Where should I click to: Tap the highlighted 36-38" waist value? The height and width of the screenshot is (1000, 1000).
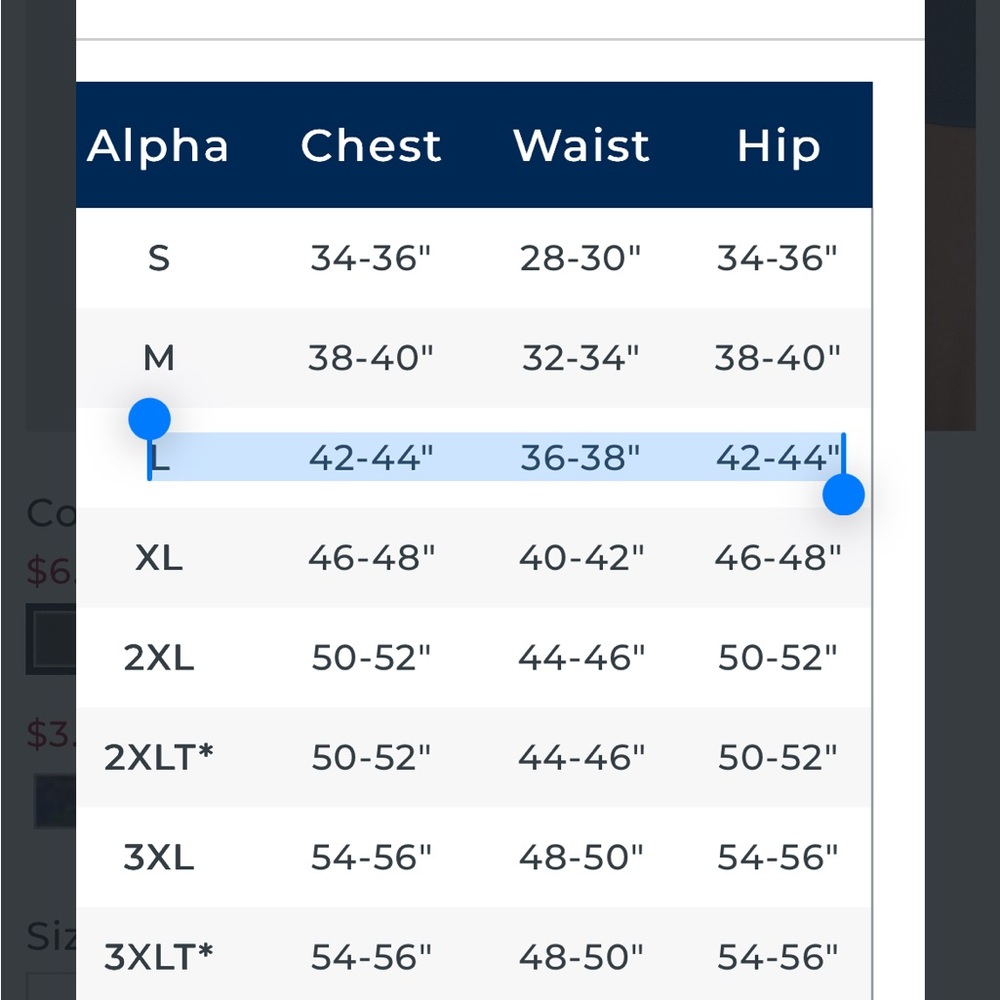pos(580,458)
